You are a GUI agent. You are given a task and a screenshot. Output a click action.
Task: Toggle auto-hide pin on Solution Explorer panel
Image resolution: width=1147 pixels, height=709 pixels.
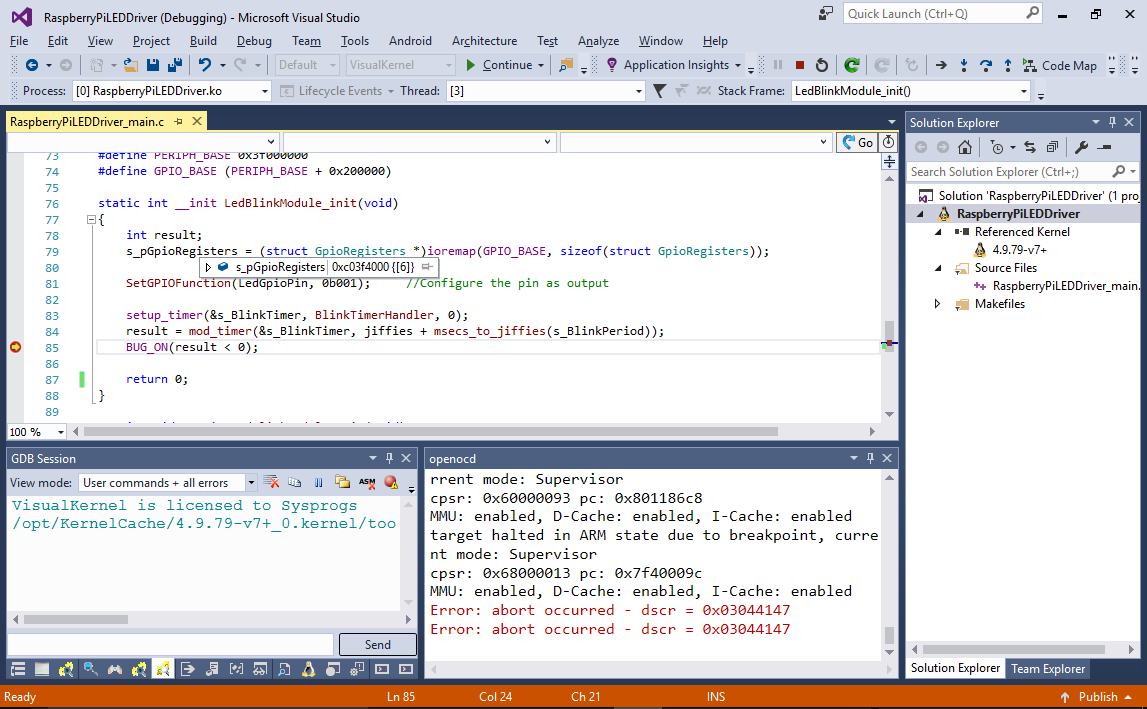(x=1112, y=122)
